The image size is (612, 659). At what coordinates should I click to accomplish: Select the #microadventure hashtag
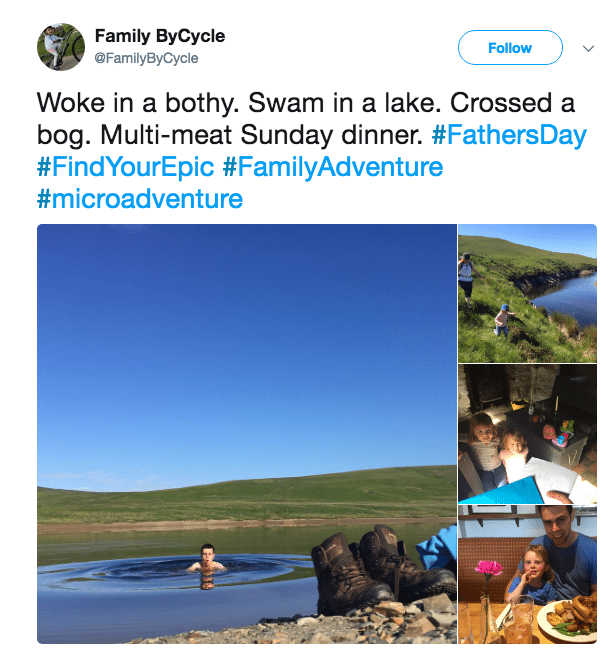pos(140,198)
